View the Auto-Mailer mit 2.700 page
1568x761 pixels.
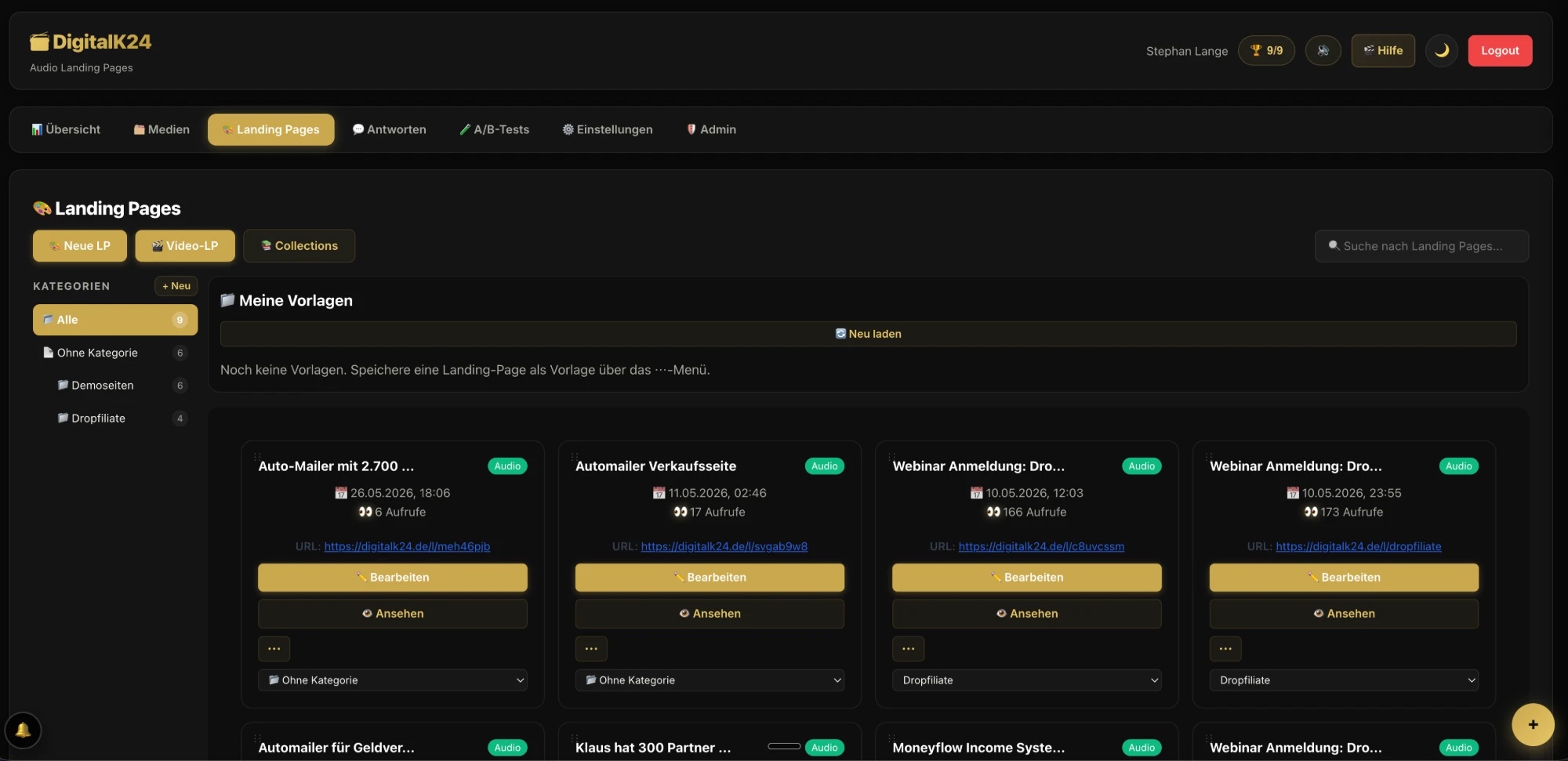click(393, 614)
